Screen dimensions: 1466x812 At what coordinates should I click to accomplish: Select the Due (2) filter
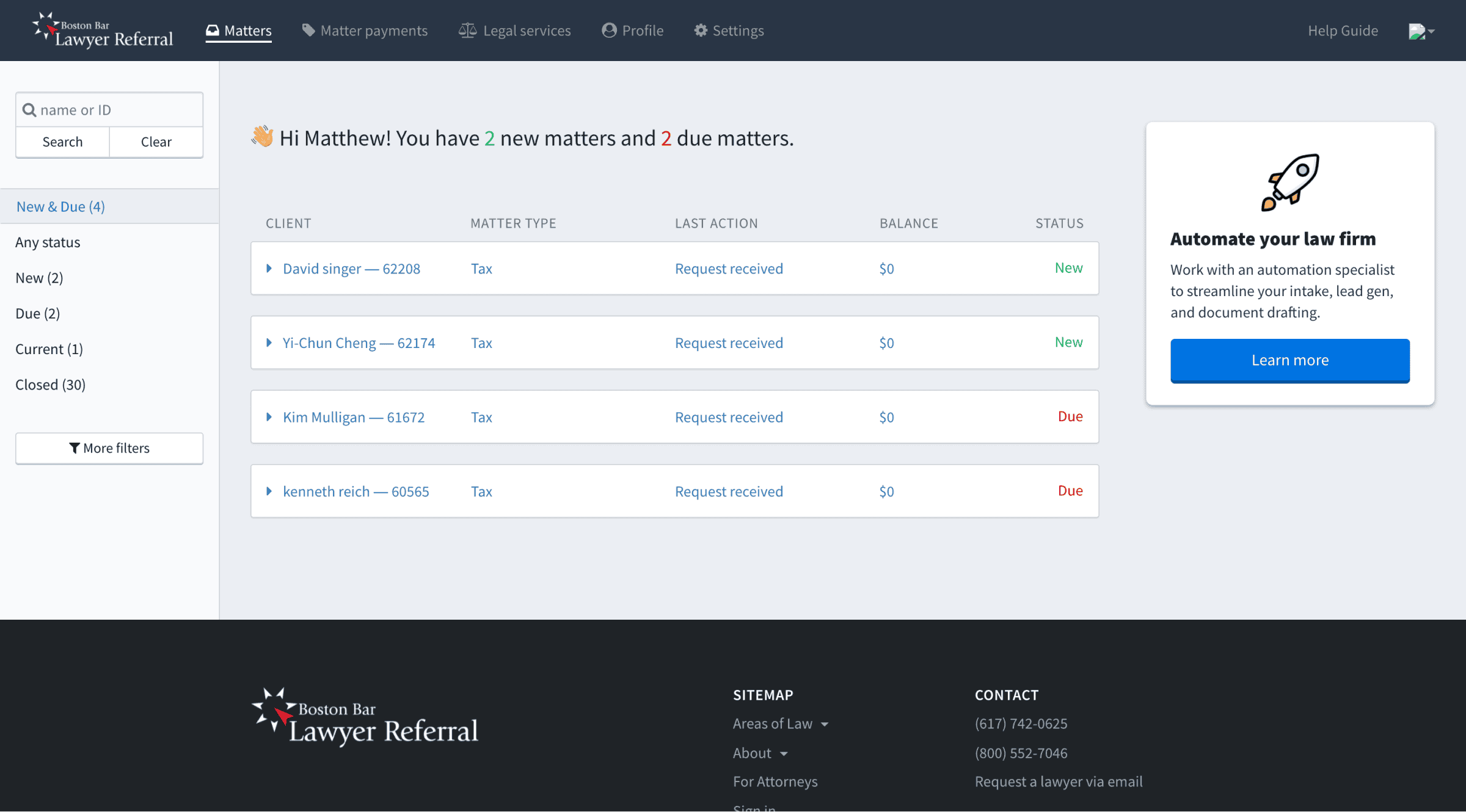tap(37, 313)
